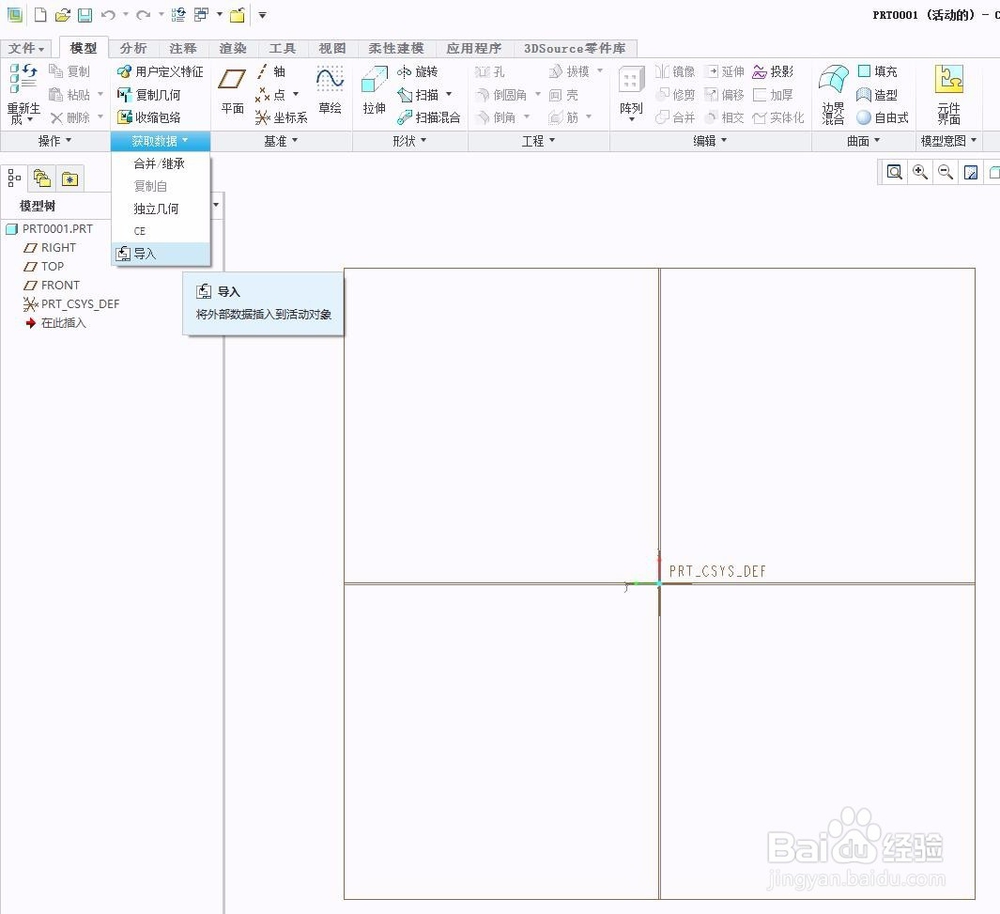Click the Refit zoom icon
Viewport: 1000px width, 914px height.
pyautogui.click(x=894, y=172)
